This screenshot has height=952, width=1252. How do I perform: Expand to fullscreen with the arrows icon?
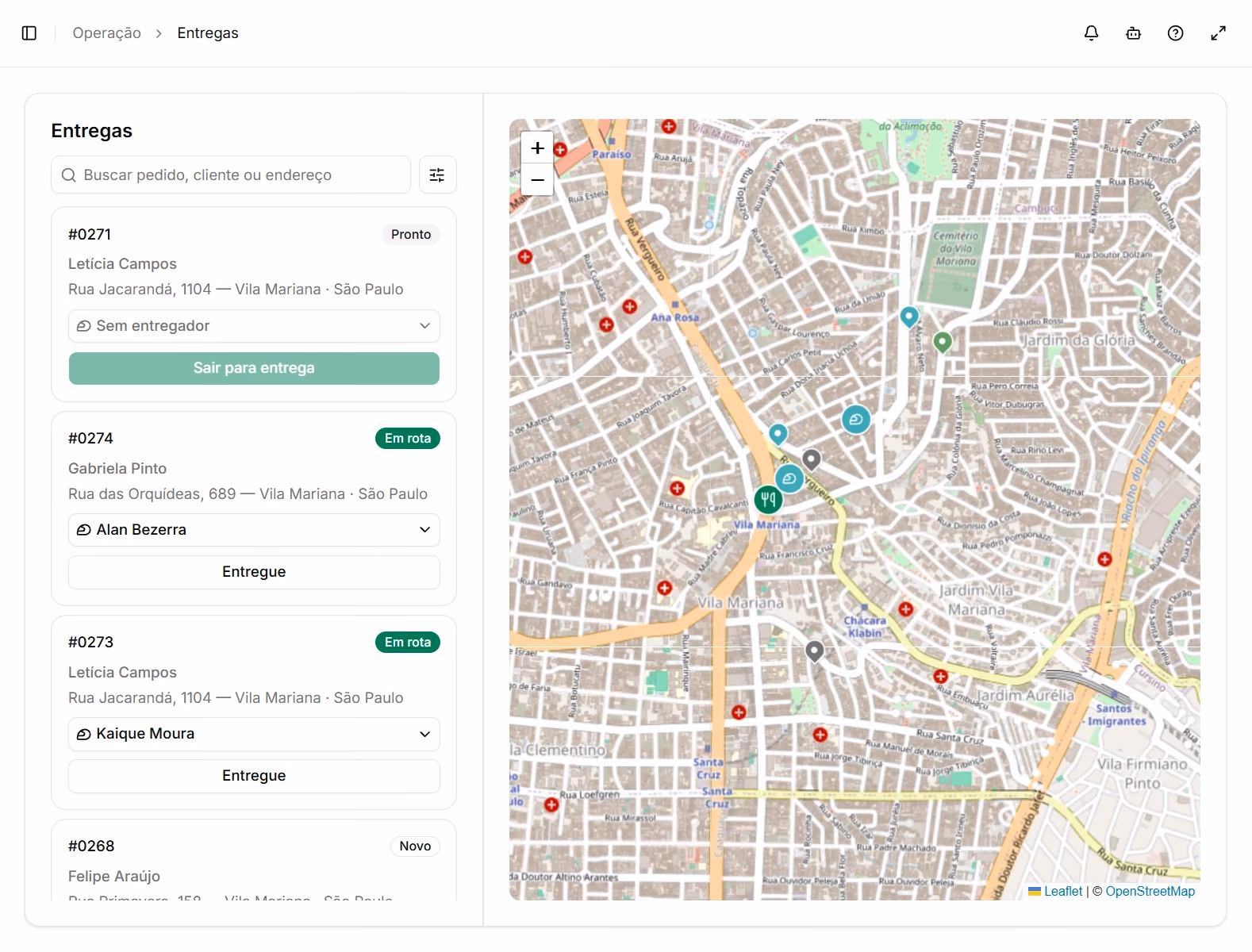[1219, 33]
